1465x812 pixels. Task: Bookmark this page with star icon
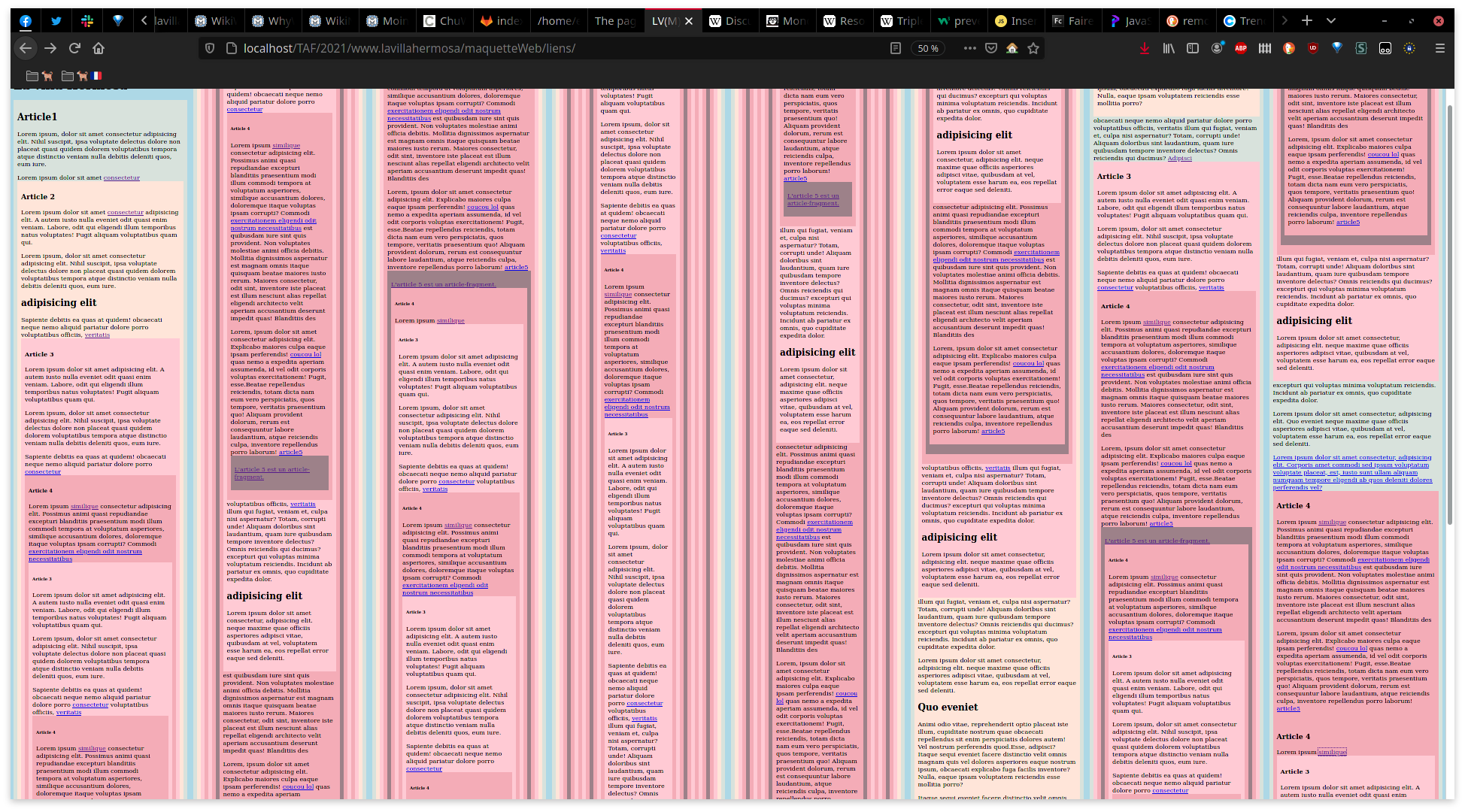pos(1033,48)
